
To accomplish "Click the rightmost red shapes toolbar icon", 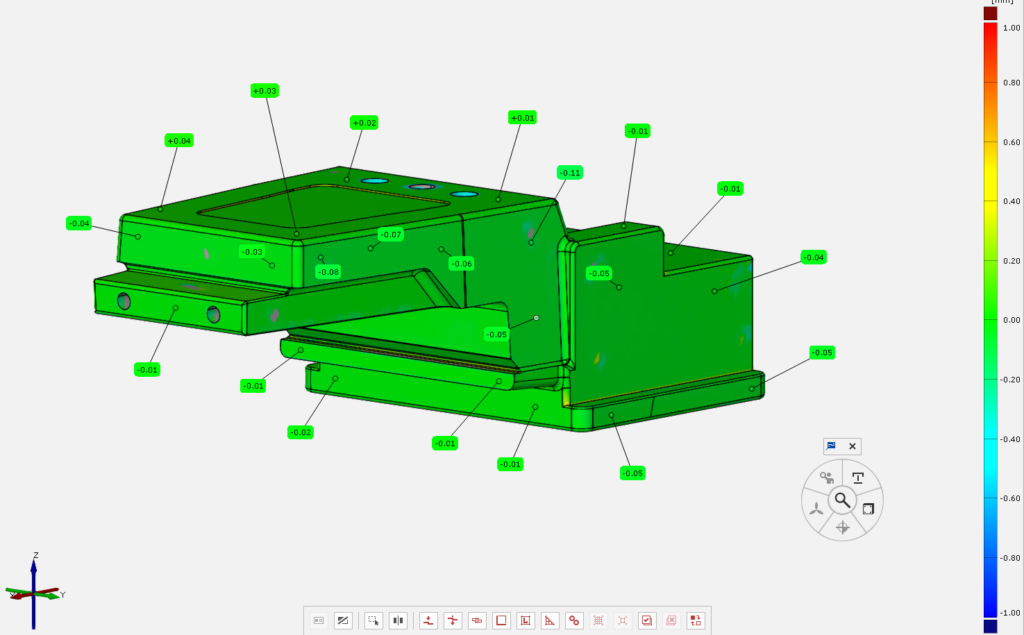I will coord(696,620).
